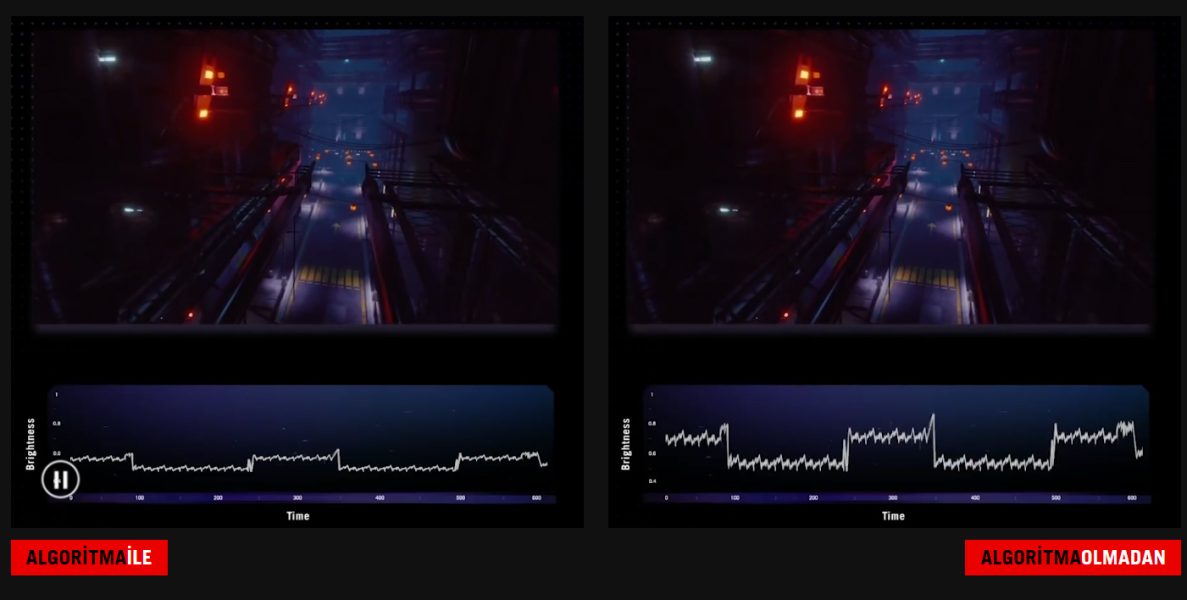Click the left video scene preview

click(x=296, y=177)
